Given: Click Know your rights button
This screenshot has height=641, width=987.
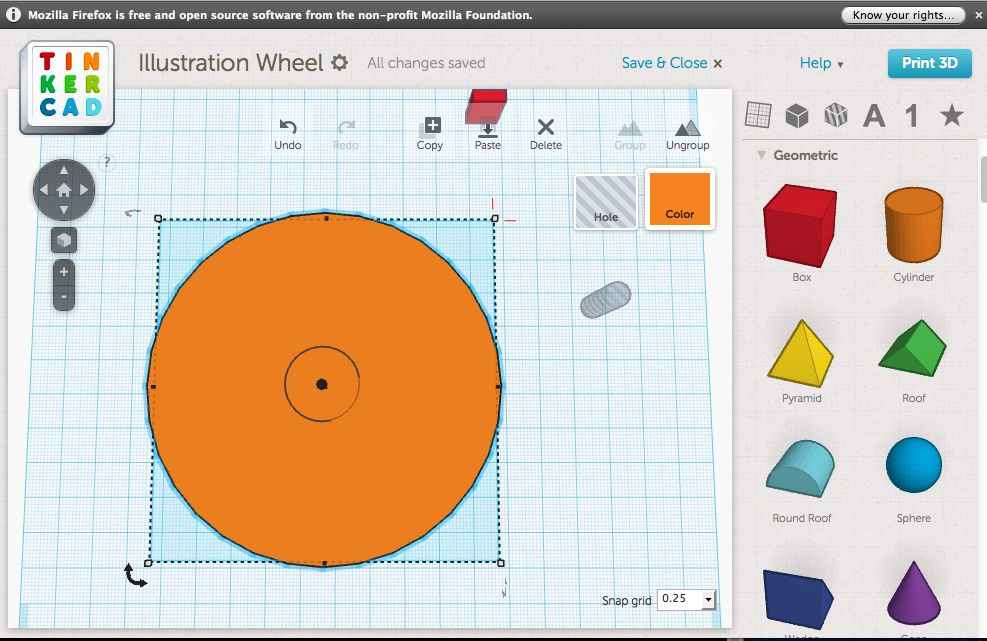Looking at the screenshot, I should [903, 15].
